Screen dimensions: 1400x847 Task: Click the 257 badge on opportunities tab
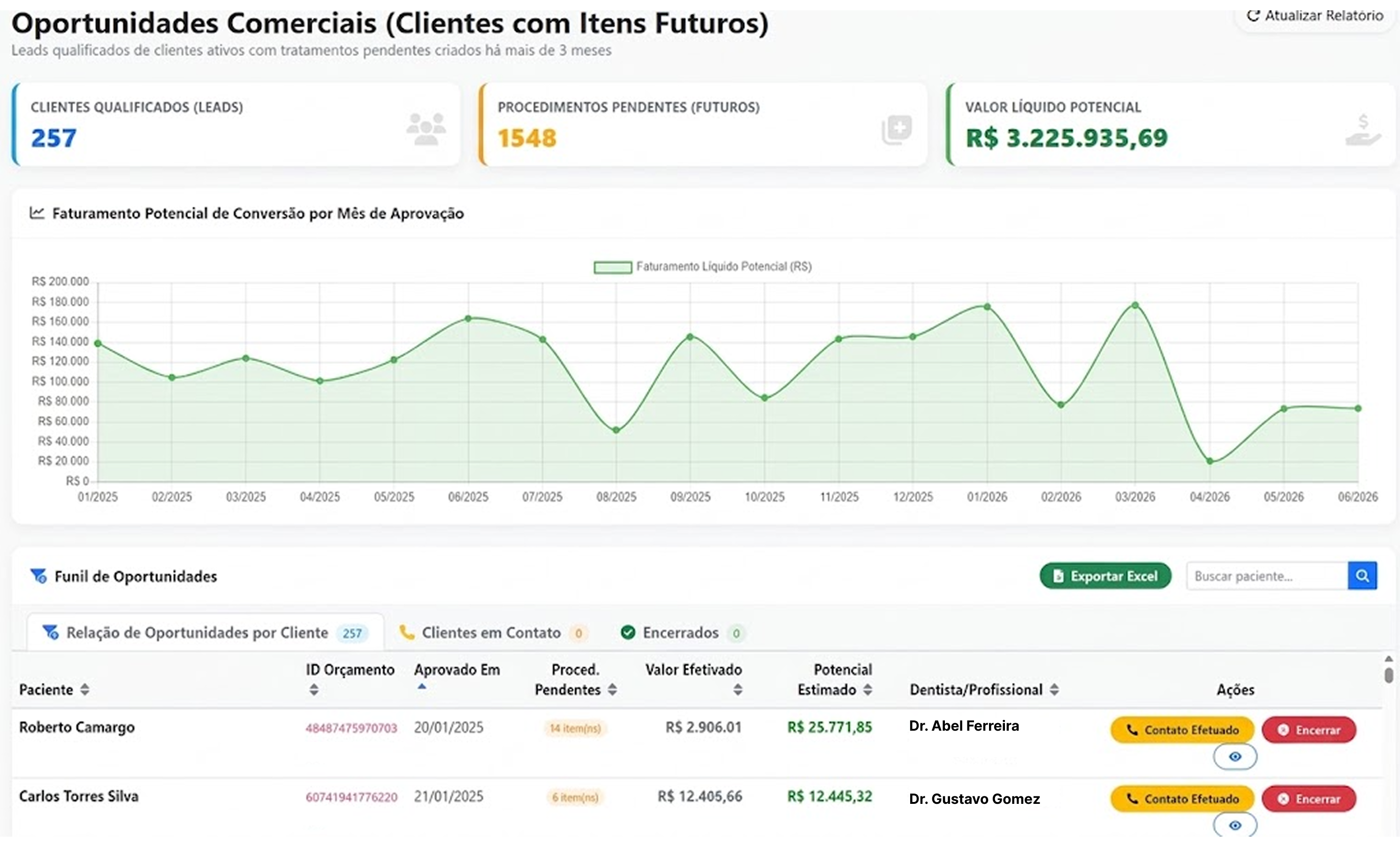[x=352, y=634]
